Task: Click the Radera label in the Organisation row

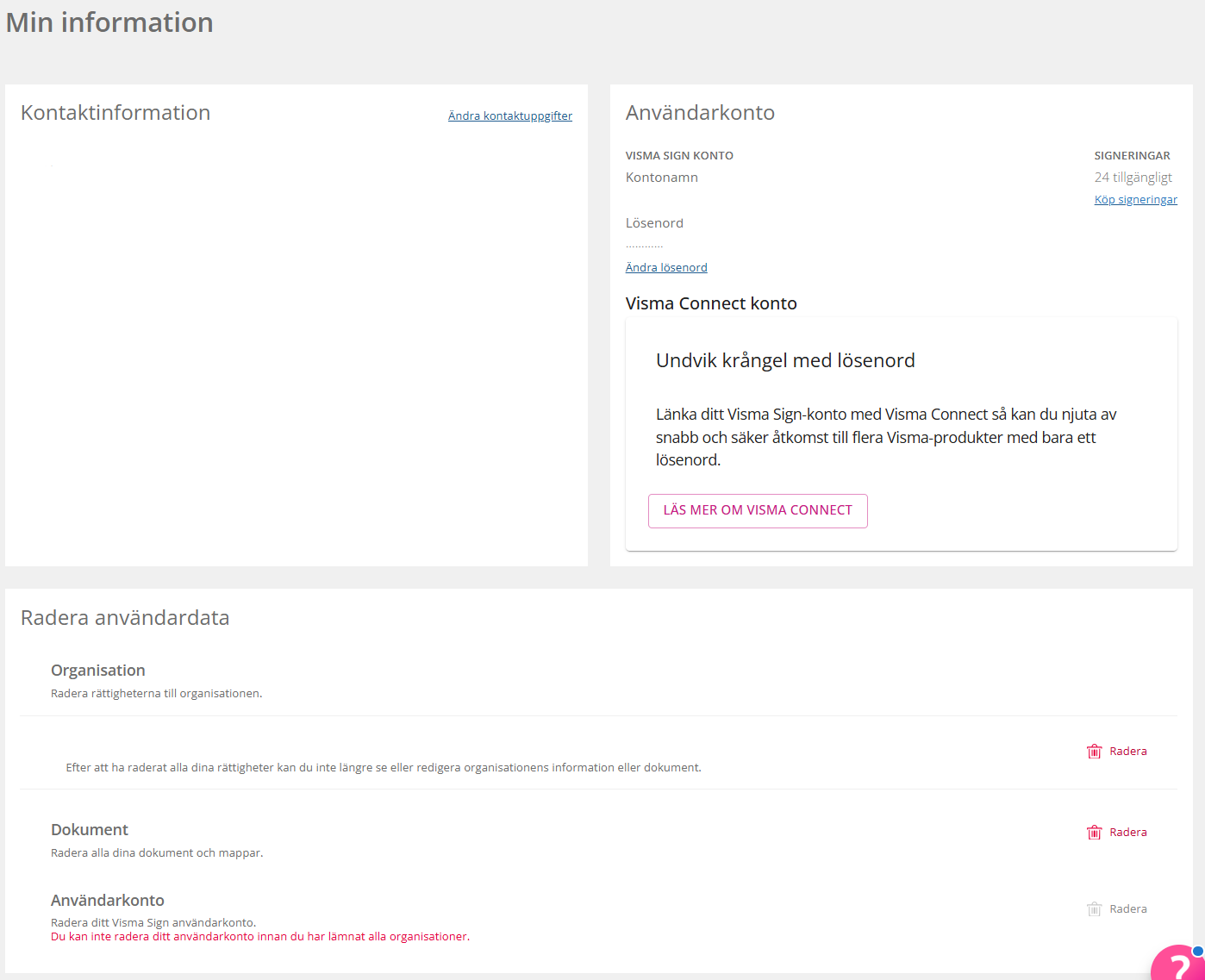Action: (x=1127, y=752)
